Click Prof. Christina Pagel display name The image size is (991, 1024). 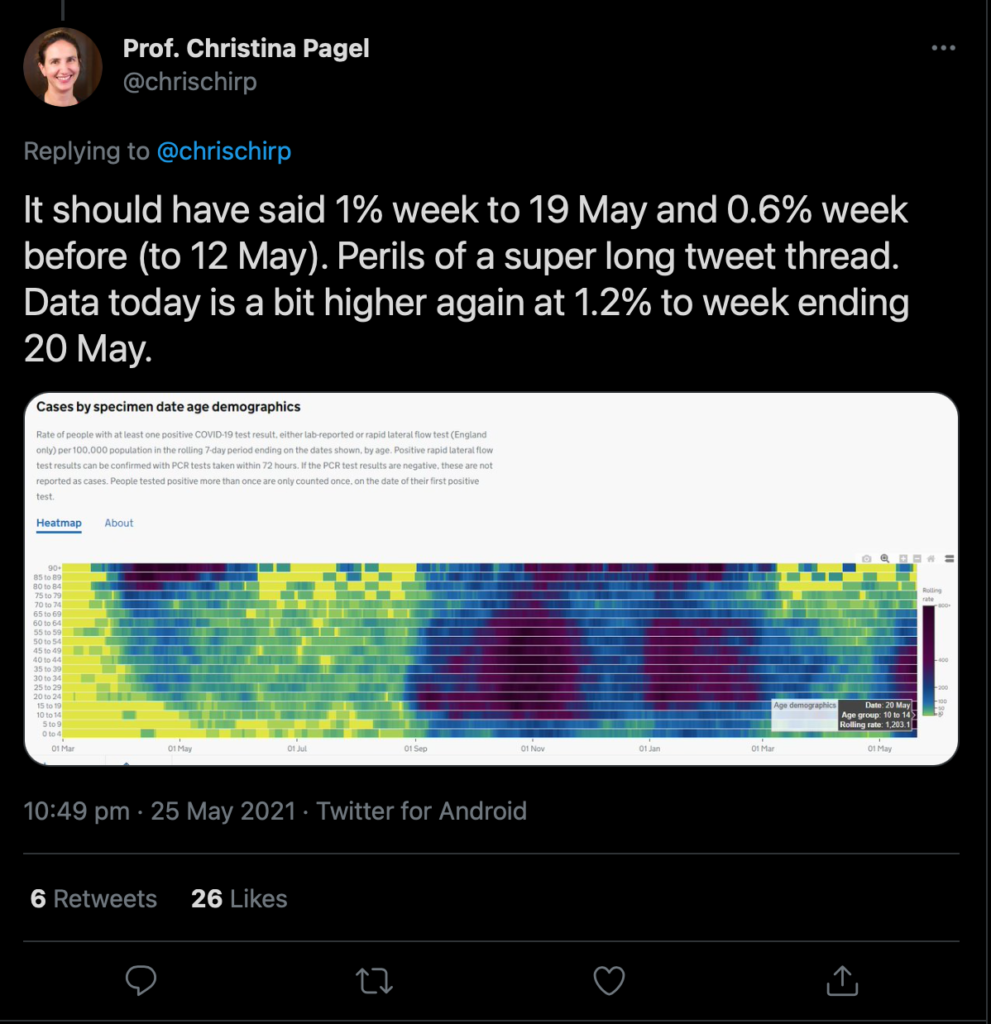coord(246,48)
